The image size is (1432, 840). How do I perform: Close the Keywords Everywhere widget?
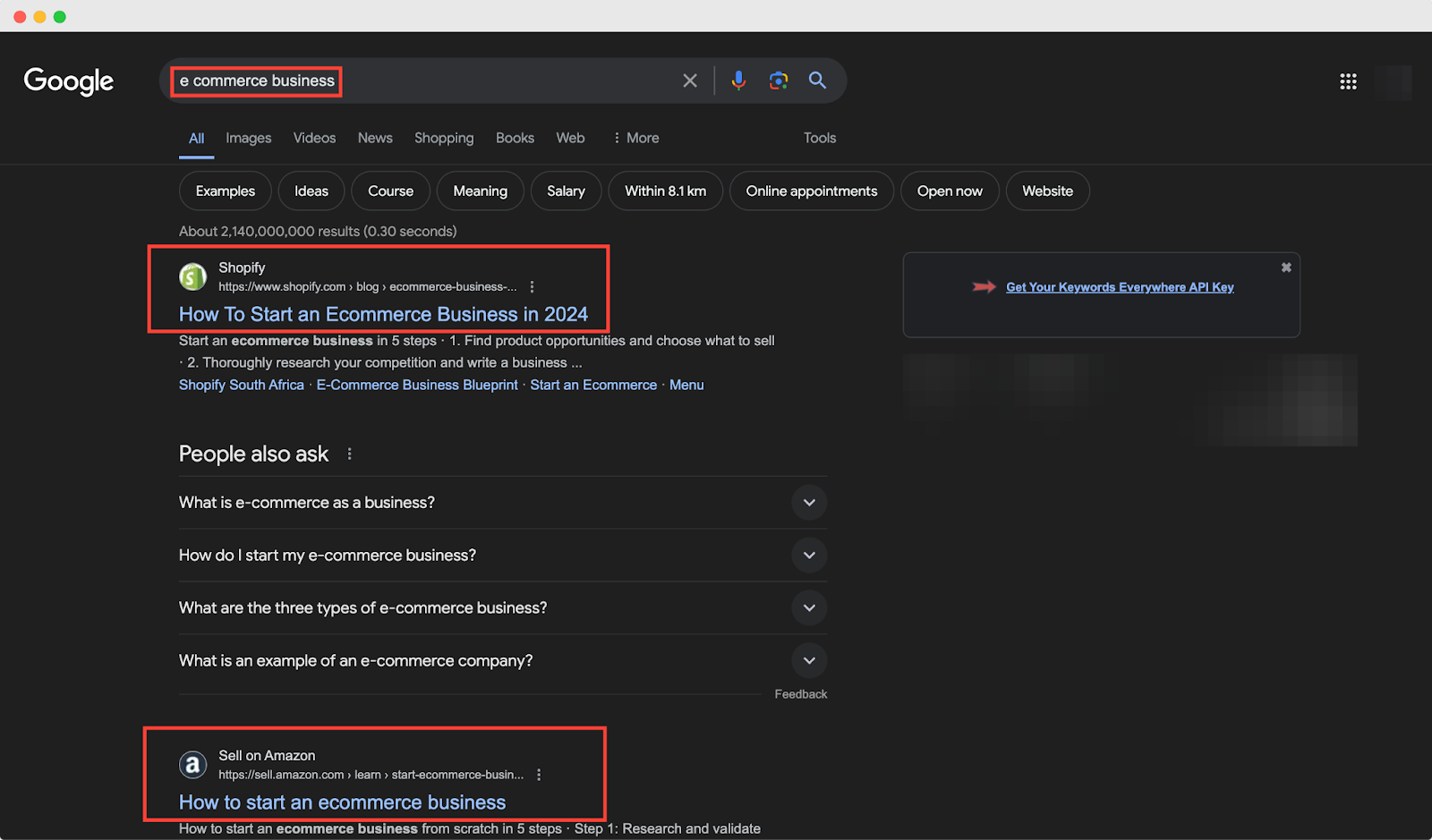click(1286, 267)
